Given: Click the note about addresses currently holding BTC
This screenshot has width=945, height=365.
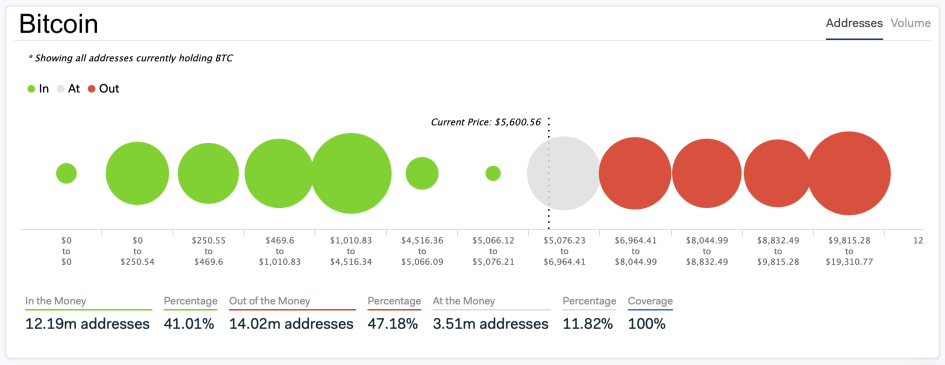Looking at the screenshot, I should click(x=131, y=58).
